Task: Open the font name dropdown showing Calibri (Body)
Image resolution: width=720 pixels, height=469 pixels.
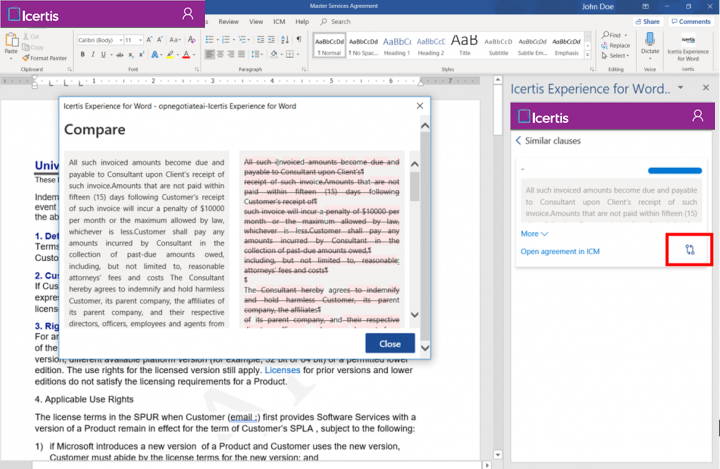Action: pos(98,39)
